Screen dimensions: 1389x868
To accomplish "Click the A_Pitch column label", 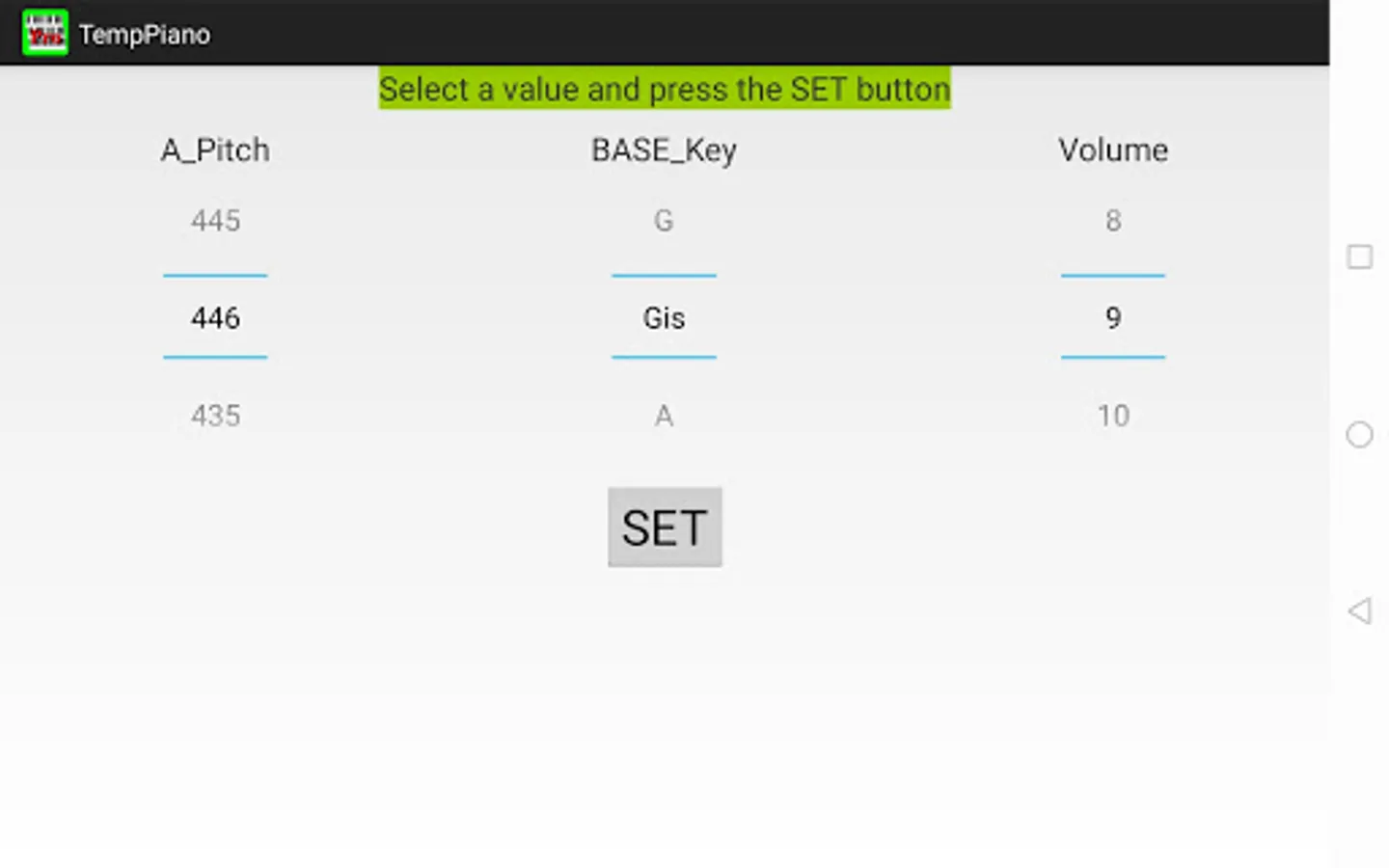I will point(215,150).
